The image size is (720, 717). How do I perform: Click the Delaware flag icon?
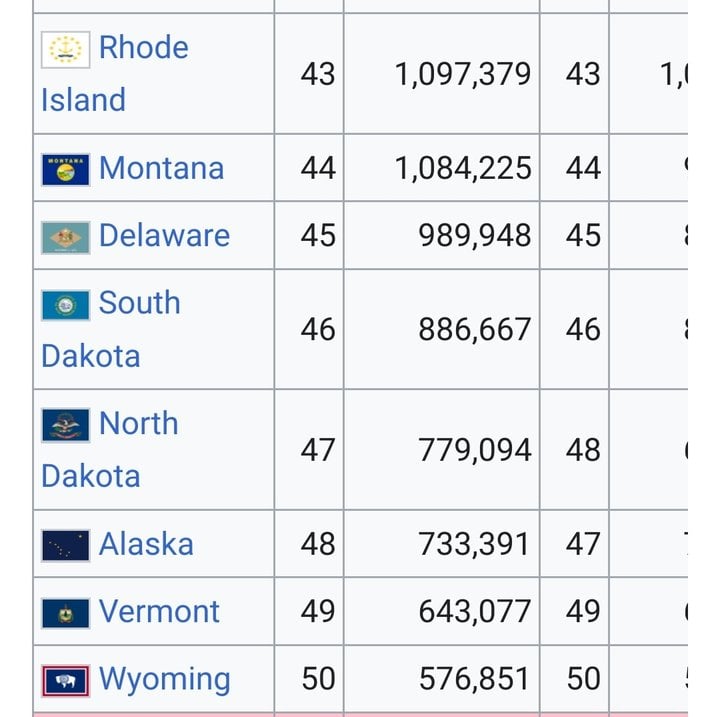[66, 237]
